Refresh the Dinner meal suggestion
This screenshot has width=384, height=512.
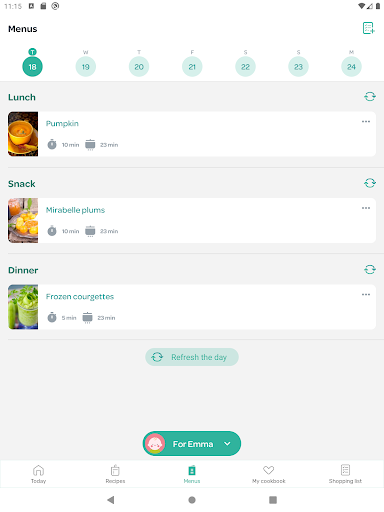point(370,269)
